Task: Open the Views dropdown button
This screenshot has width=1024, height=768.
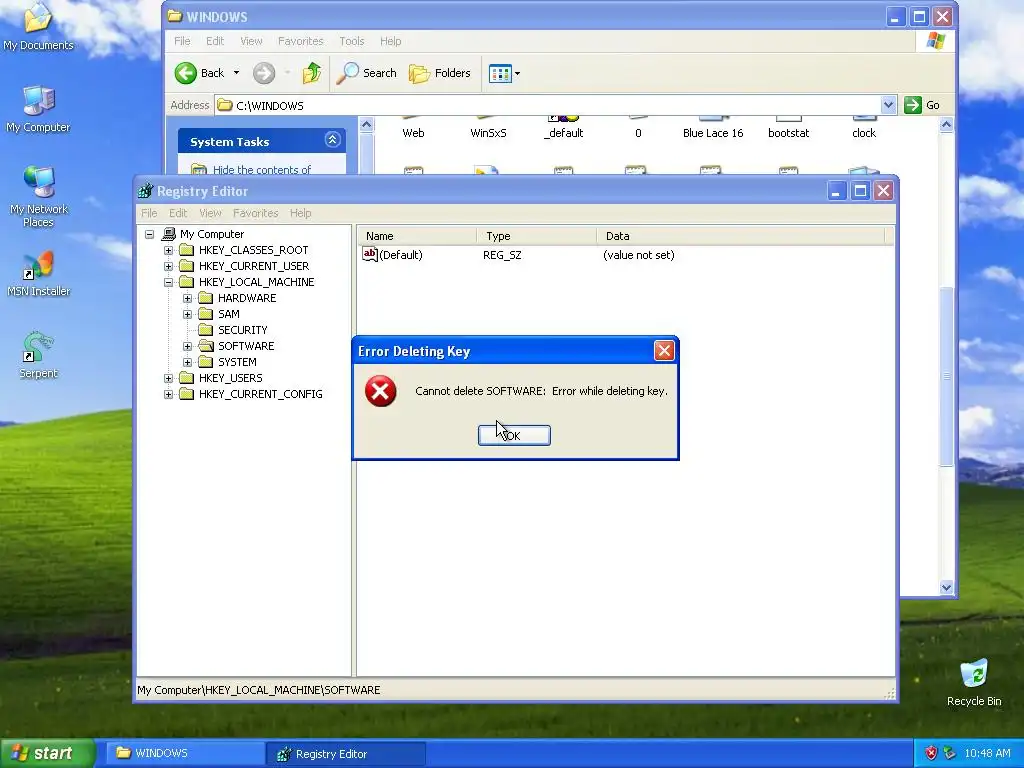Action: point(504,73)
